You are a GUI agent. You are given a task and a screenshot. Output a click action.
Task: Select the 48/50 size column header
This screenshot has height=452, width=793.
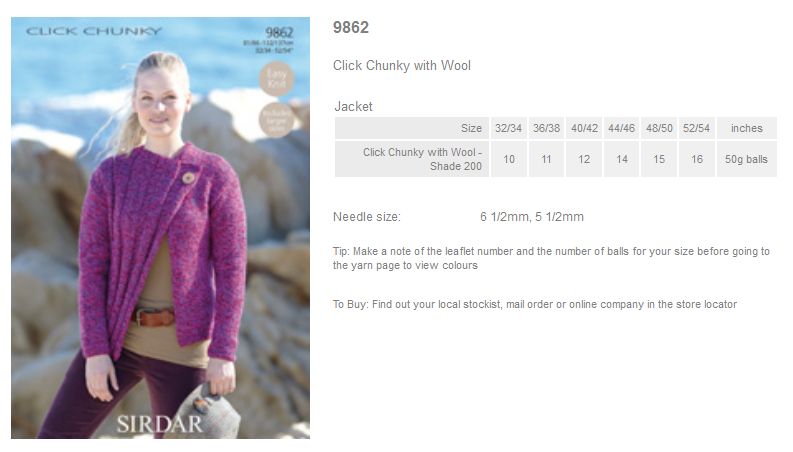pos(659,128)
